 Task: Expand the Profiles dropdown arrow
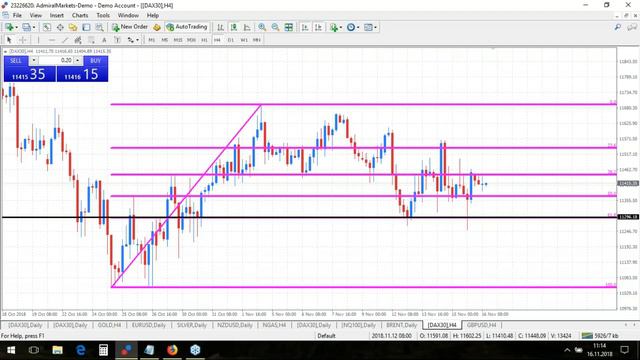coord(34,27)
